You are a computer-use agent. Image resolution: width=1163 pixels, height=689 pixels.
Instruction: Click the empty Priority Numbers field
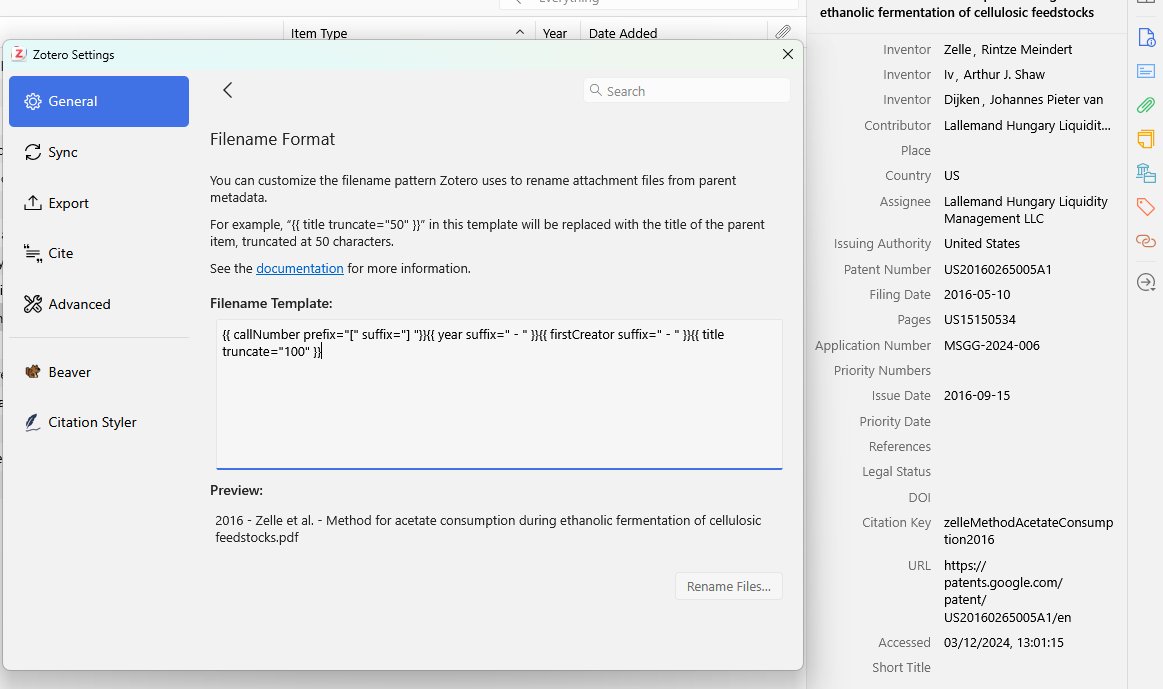pyautogui.click(x=1027, y=371)
